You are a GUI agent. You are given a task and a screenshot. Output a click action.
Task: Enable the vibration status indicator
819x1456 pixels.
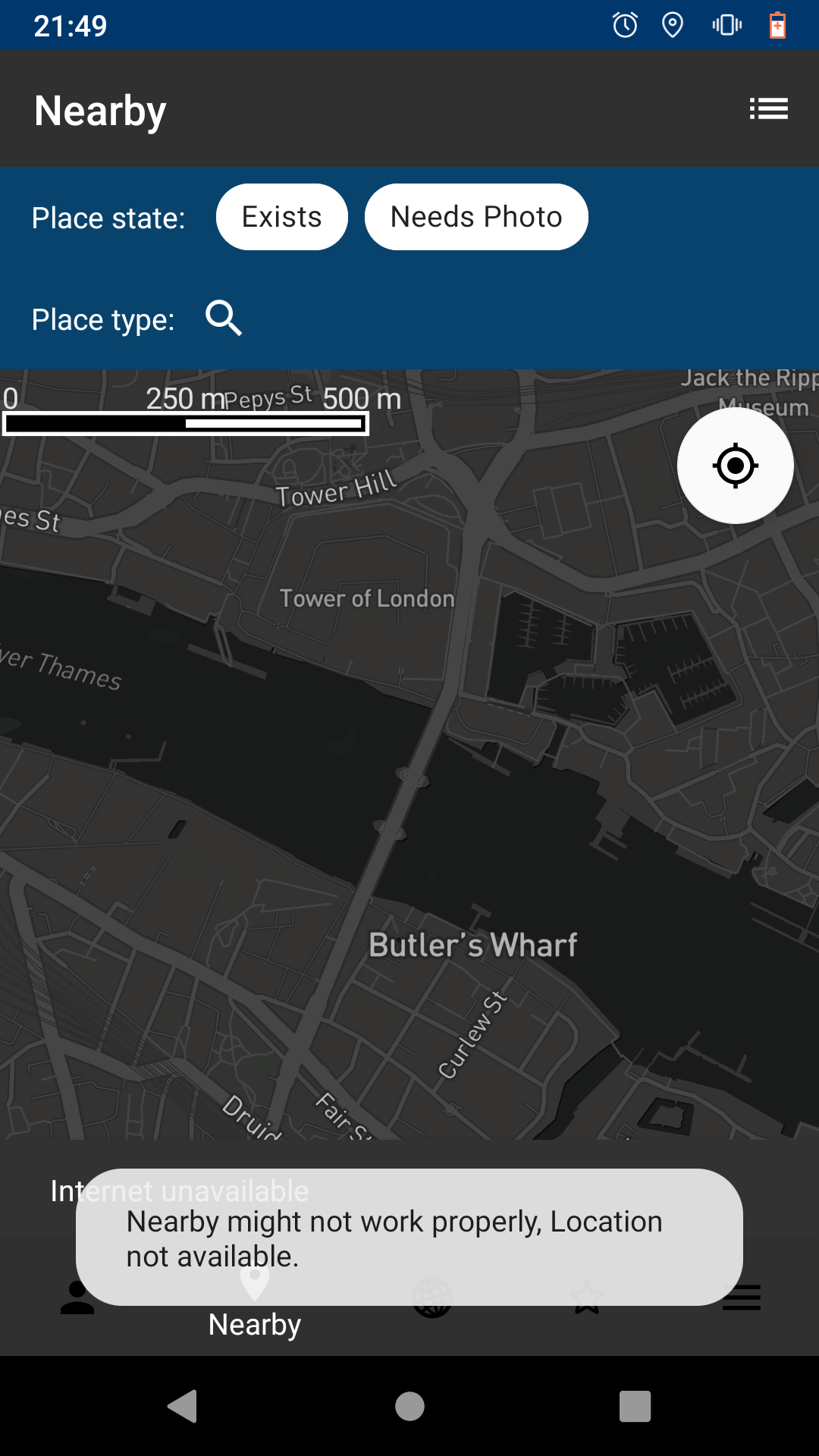click(x=725, y=25)
